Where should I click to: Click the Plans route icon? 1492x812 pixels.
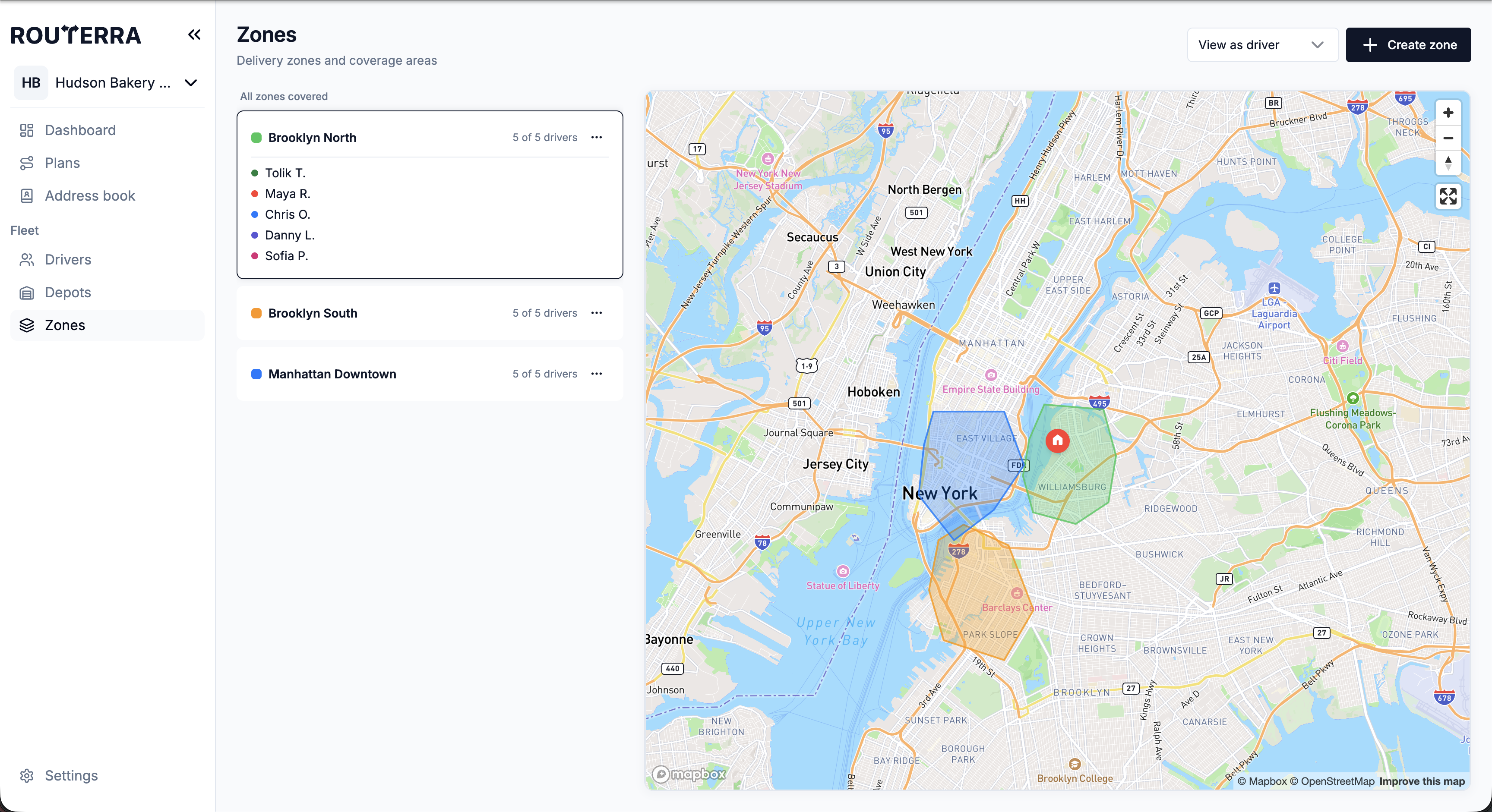point(27,163)
